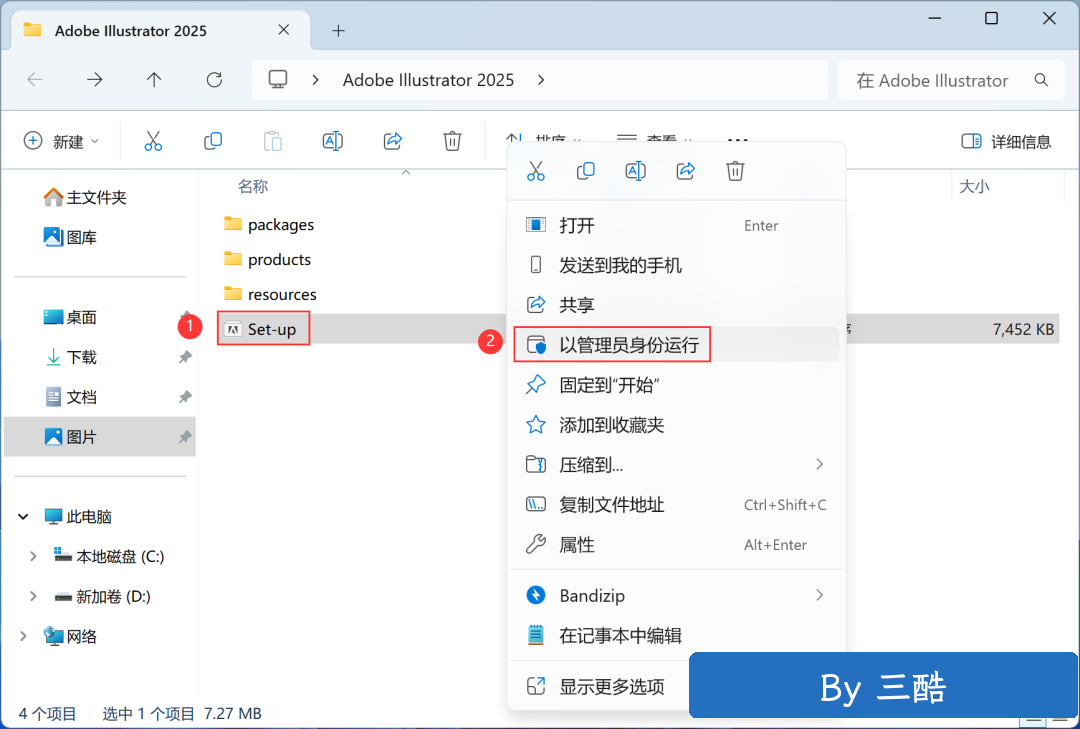
Task: Go back with the left arrow
Action: [34, 80]
